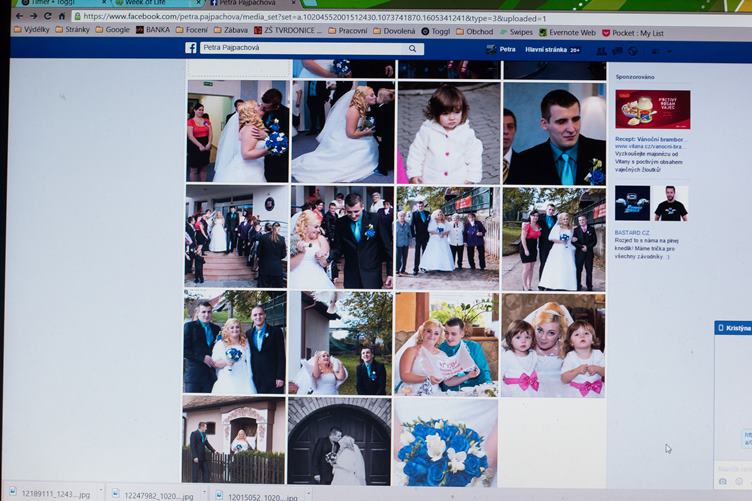The height and width of the screenshot is (501, 752).
Task: Go to Hlavní stránka
Action: tap(546, 50)
